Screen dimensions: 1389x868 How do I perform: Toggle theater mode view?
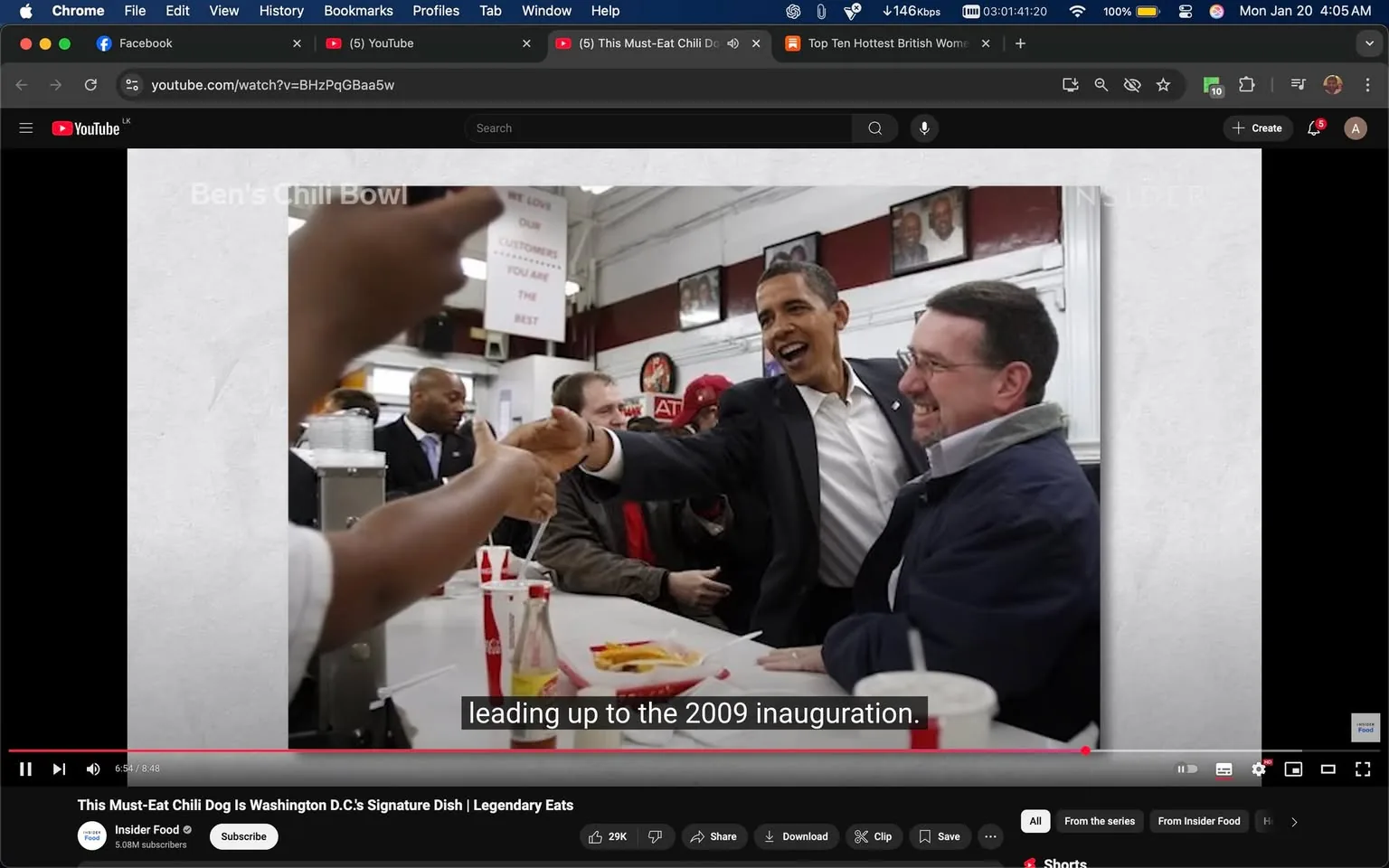coord(1328,769)
